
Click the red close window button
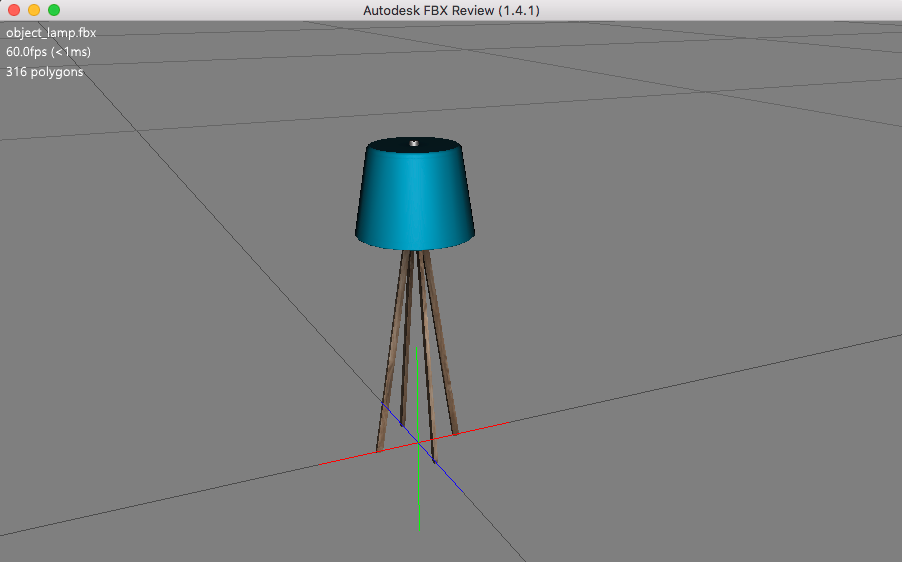click(x=14, y=10)
